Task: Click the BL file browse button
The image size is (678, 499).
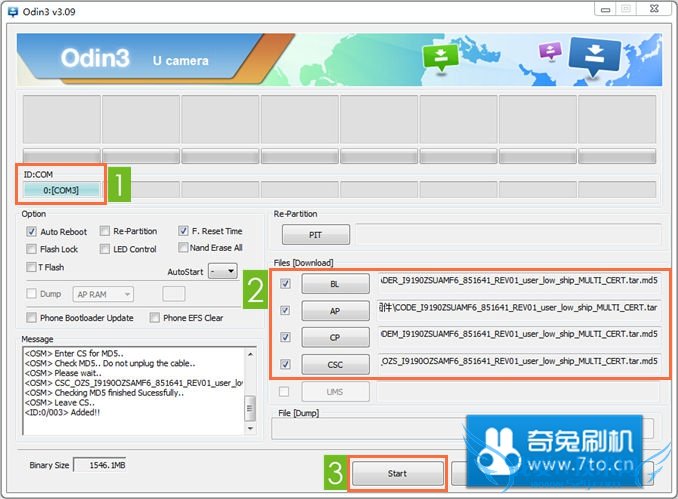Action: coord(336,284)
